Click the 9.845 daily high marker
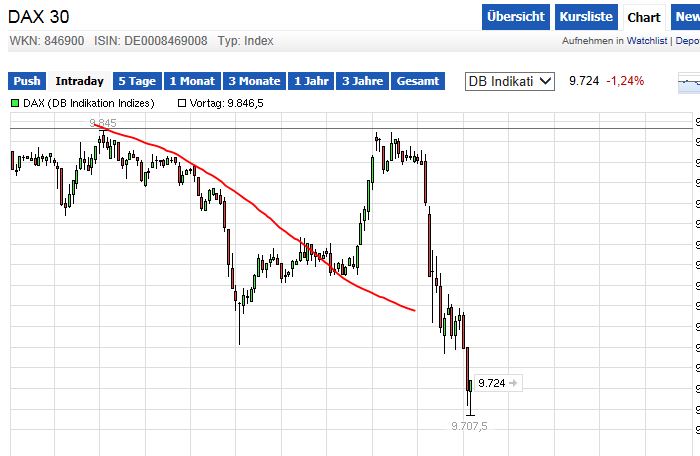 point(103,123)
